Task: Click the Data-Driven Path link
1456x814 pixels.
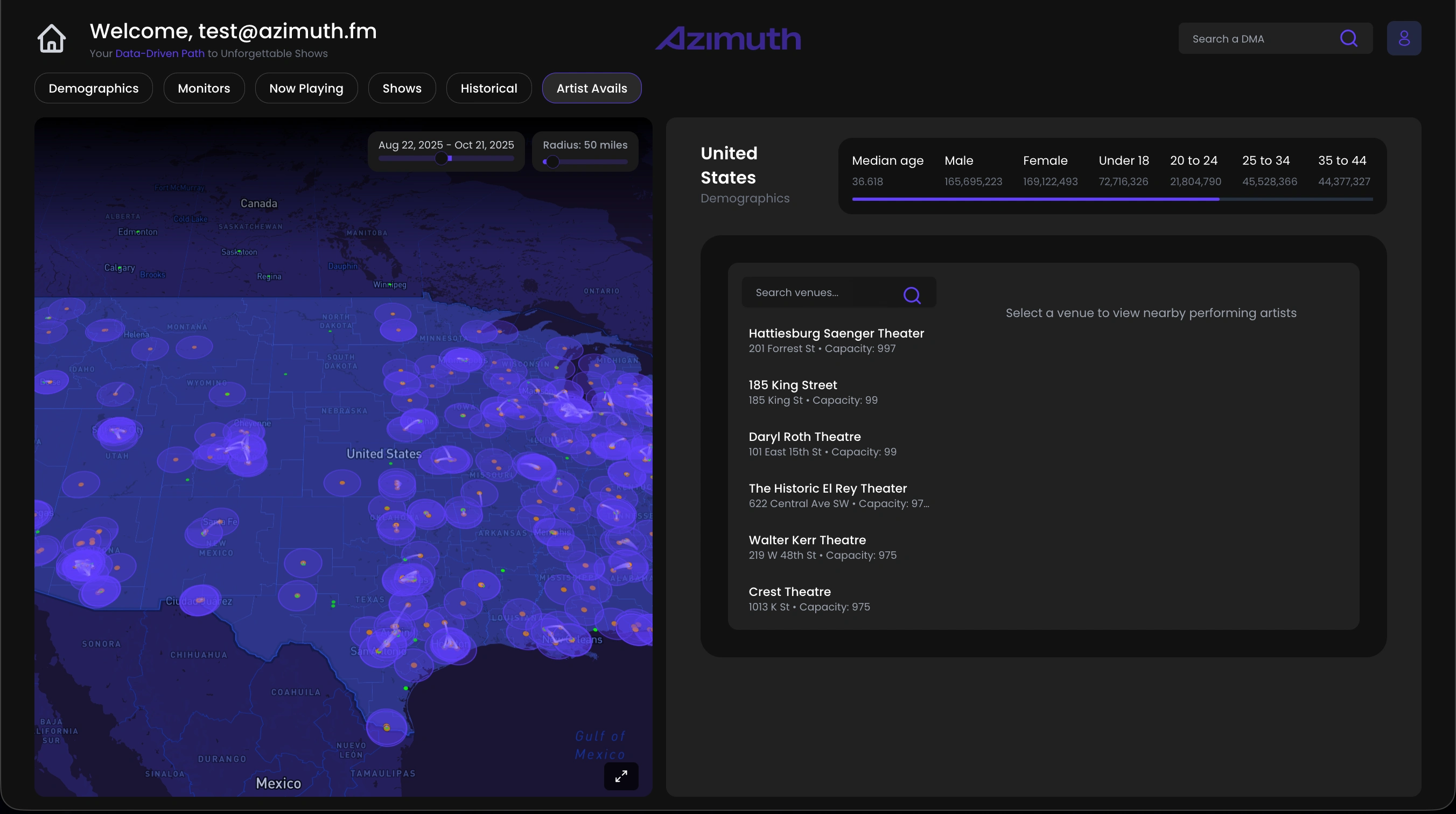Action: click(159, 54)
